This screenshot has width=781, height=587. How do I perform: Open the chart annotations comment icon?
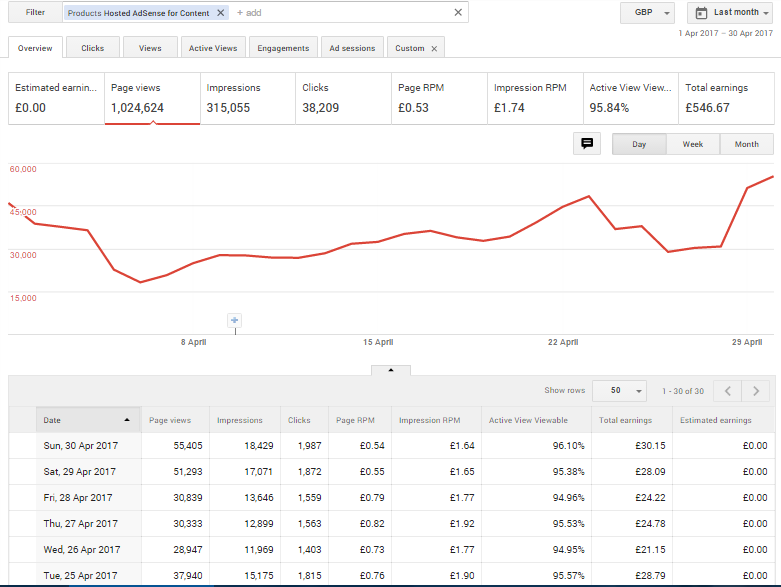(587, 144)
